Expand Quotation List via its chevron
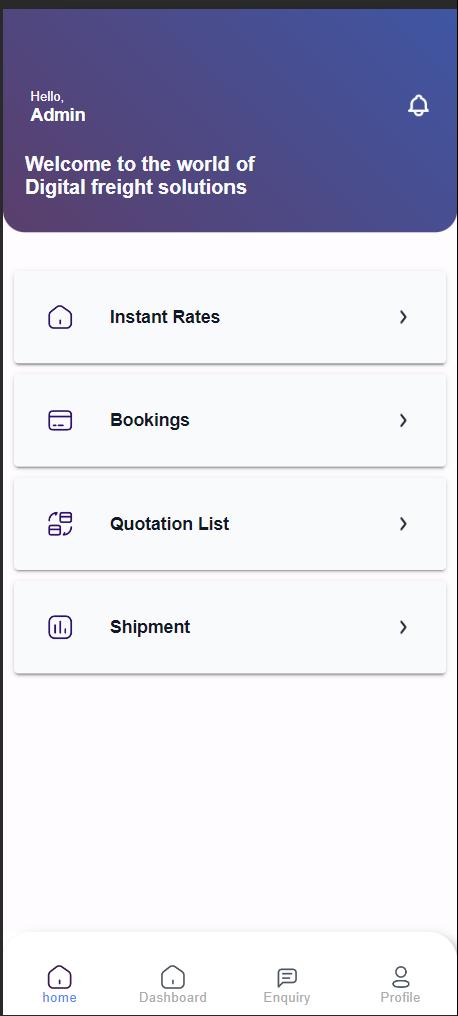This screenshot has width=458, height=1016. pos(403,524)
